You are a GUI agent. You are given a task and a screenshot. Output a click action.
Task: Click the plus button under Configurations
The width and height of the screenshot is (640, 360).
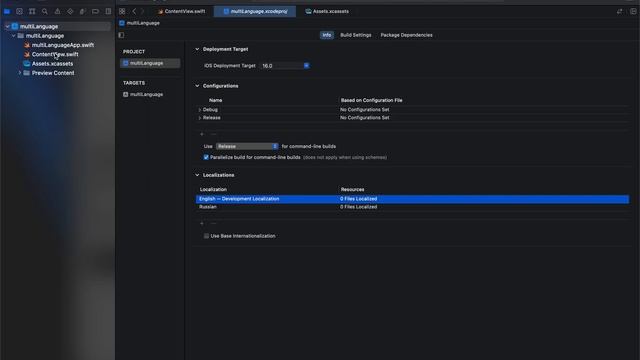click(x=202, y=134)
